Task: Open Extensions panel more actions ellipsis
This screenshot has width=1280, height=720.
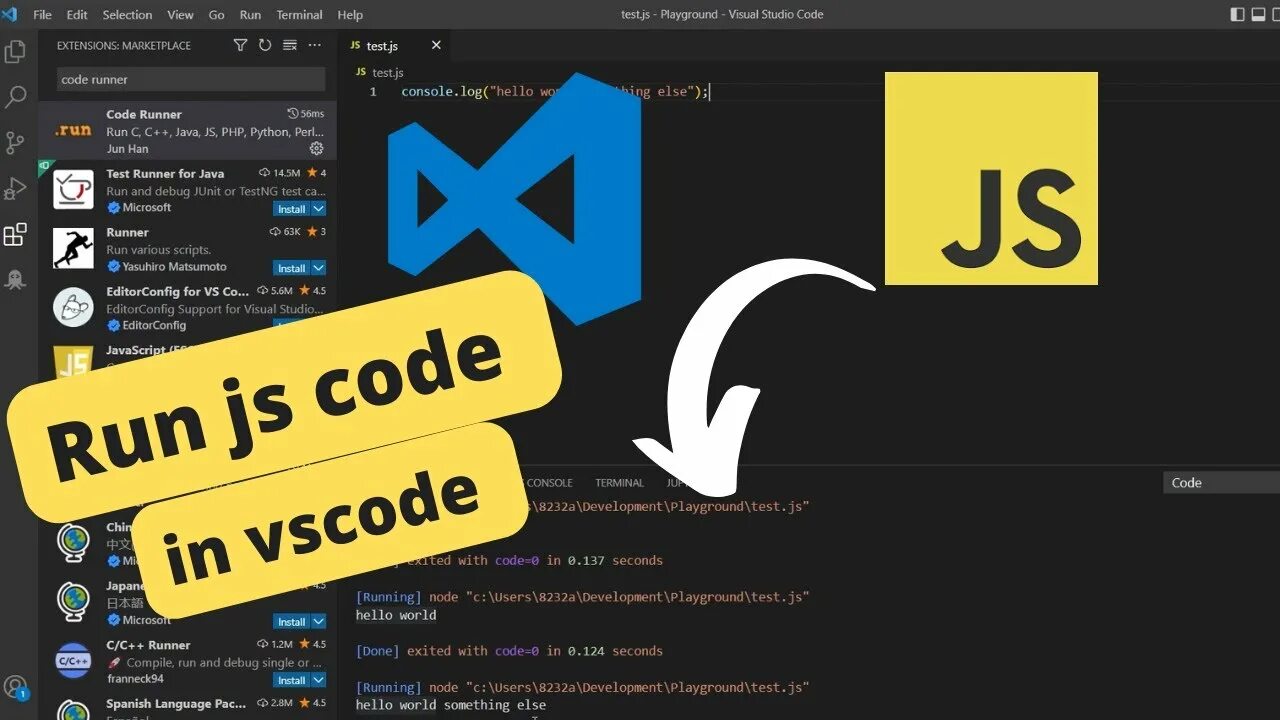Action: (315, 45)
